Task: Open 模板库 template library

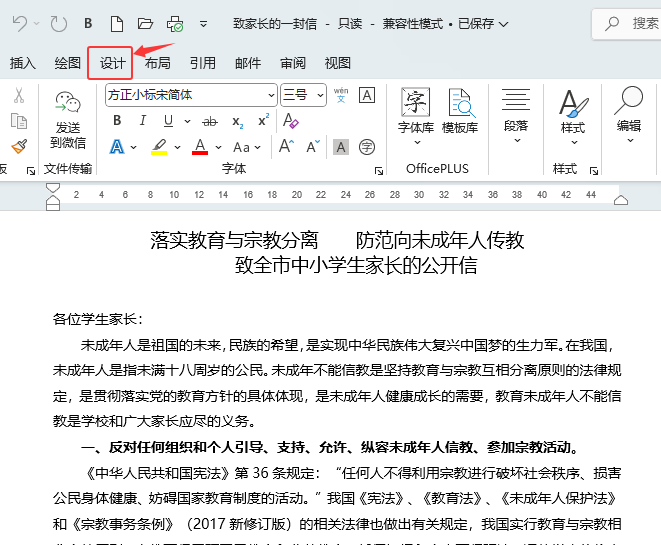Action: [460, 110]
